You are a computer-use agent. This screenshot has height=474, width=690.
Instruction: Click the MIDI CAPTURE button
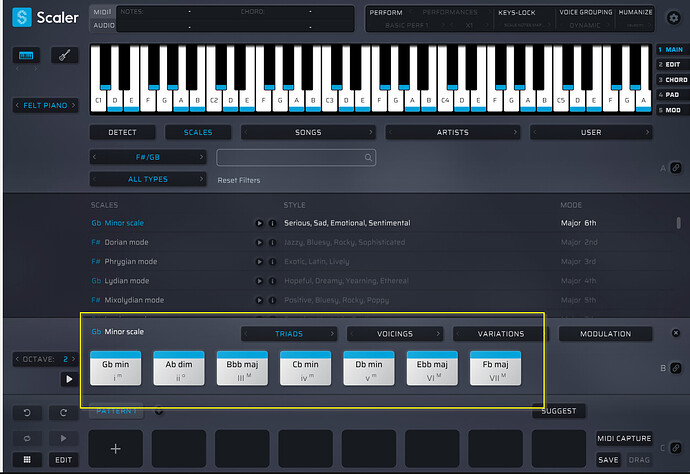point(624,438)
